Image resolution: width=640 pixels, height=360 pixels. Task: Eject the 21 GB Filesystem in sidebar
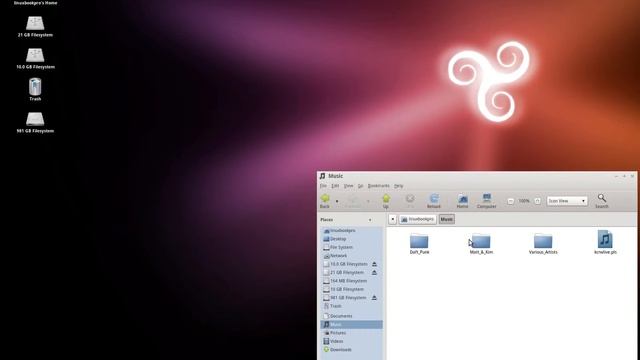coord(374,272)
